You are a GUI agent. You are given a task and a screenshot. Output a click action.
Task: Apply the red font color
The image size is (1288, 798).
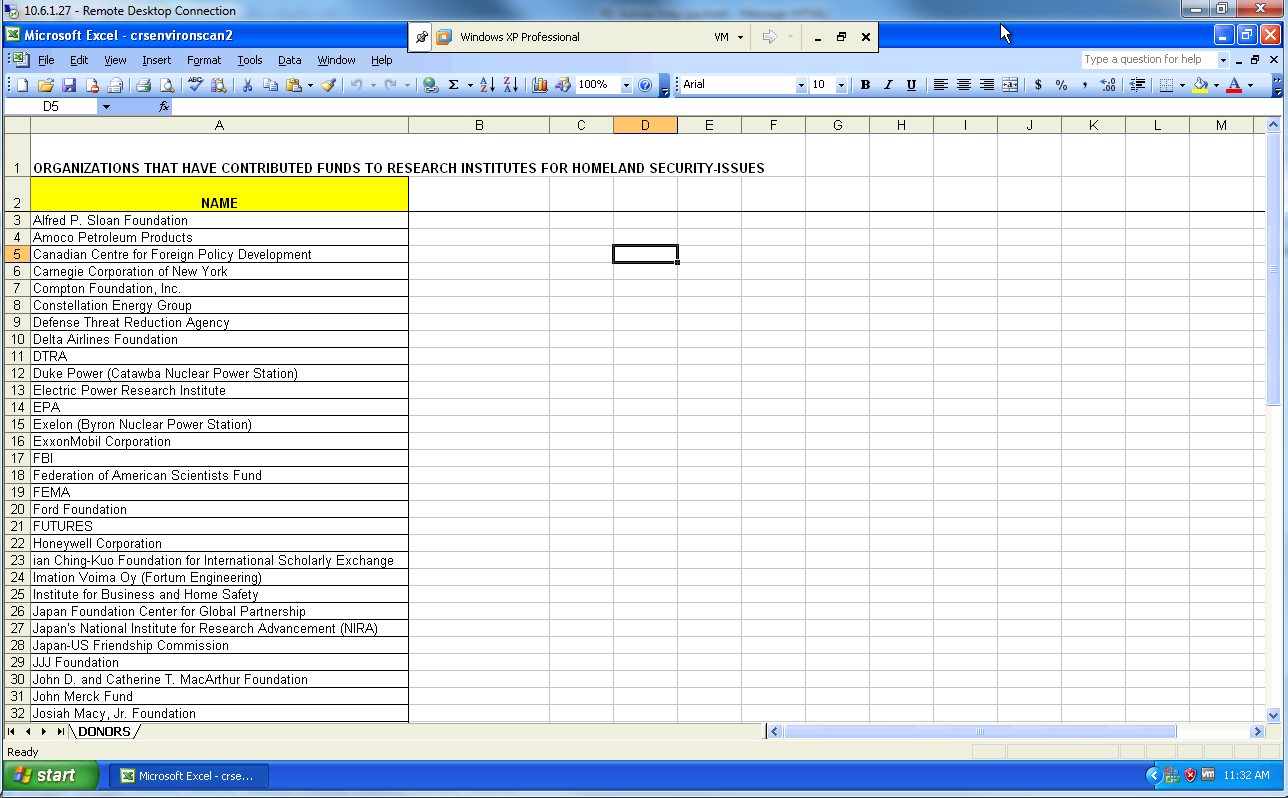1235,85
